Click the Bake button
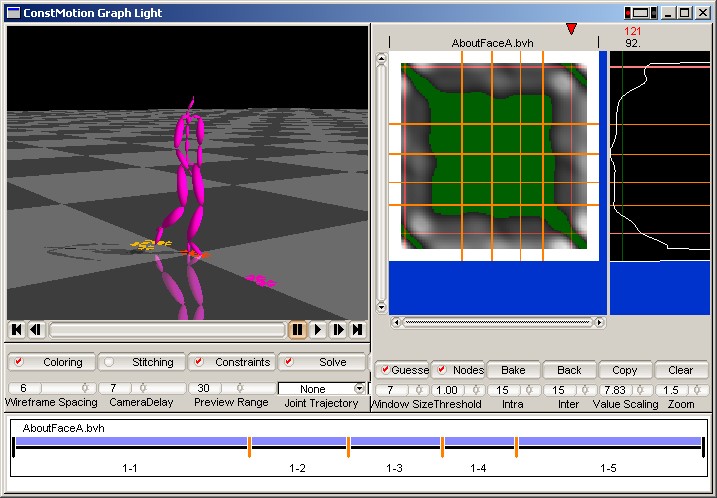Screen dimensions: 717x498 pos(513,370)
